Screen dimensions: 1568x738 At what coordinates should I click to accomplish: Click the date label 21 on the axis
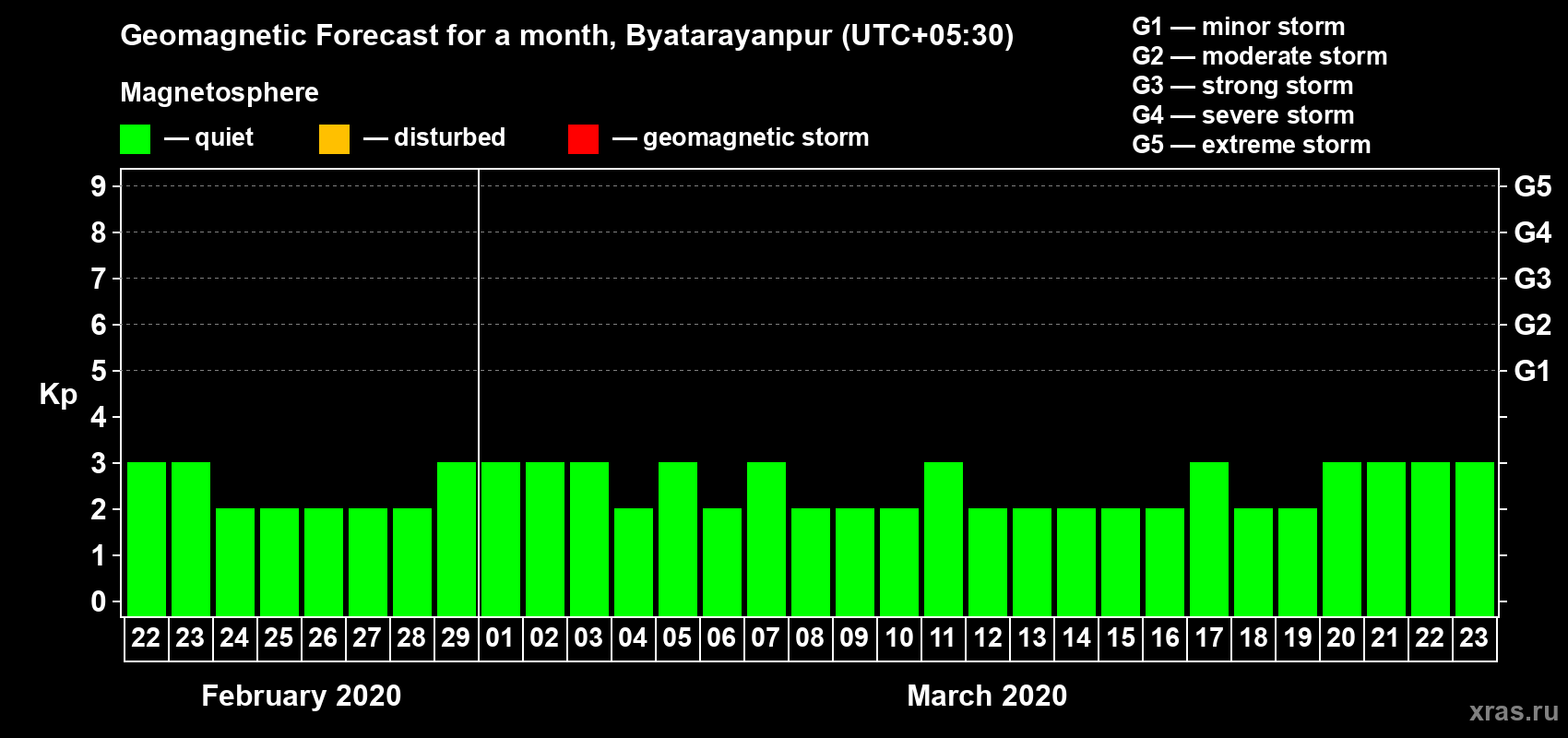(1385, 637)
